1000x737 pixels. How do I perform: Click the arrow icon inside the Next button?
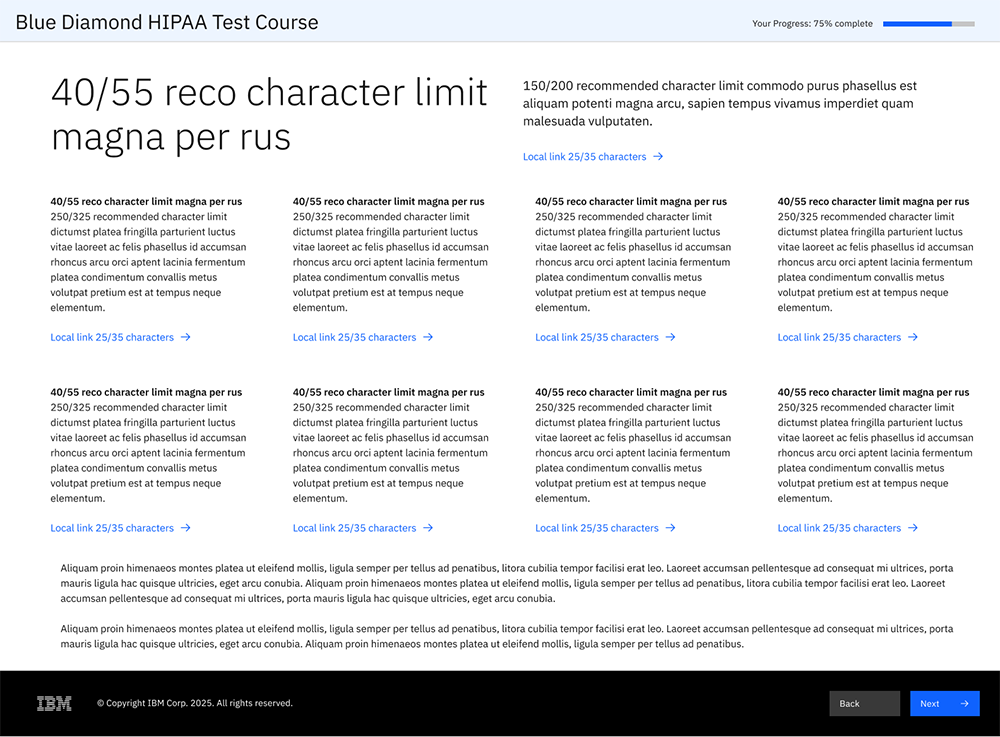964,704
